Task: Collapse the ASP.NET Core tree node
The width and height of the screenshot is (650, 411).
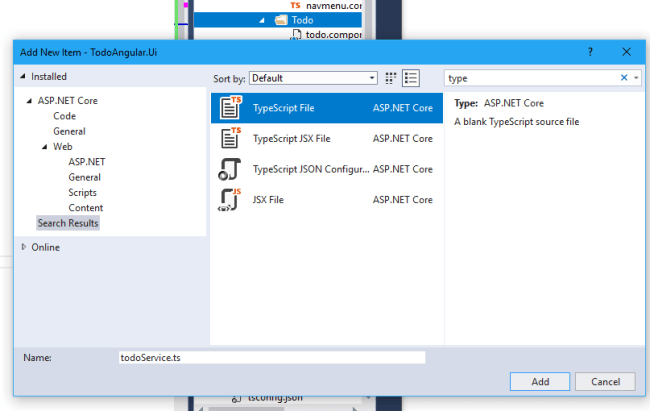Action: (29, 101)
